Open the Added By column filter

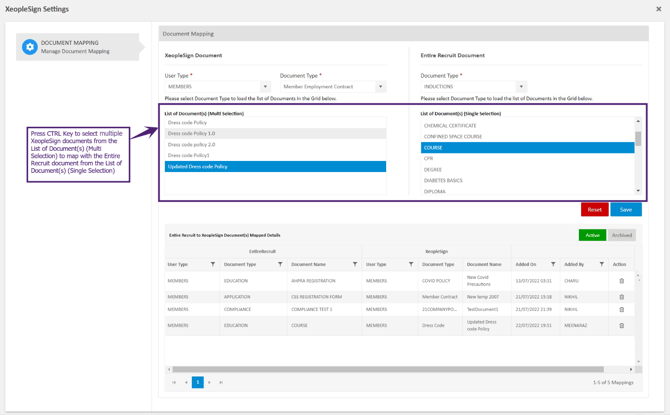602,264
